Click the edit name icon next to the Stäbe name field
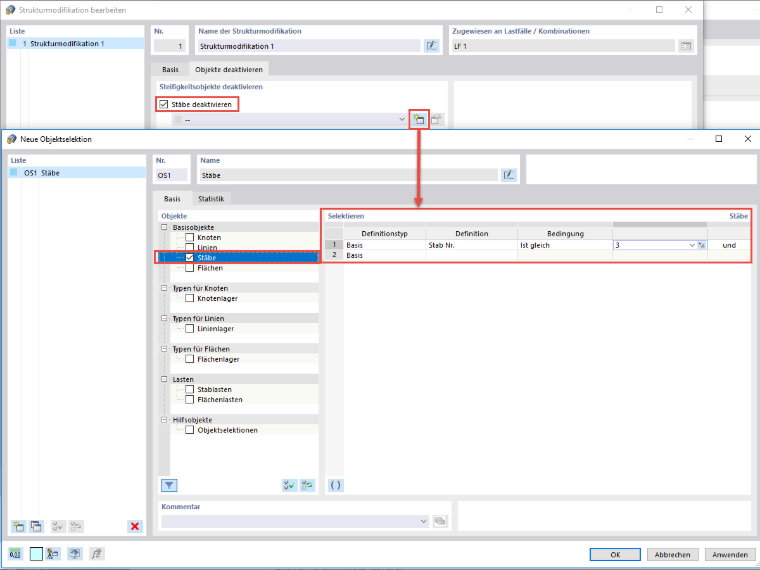The width and height of the screenshot is (760, 570). tap(508, 175)
